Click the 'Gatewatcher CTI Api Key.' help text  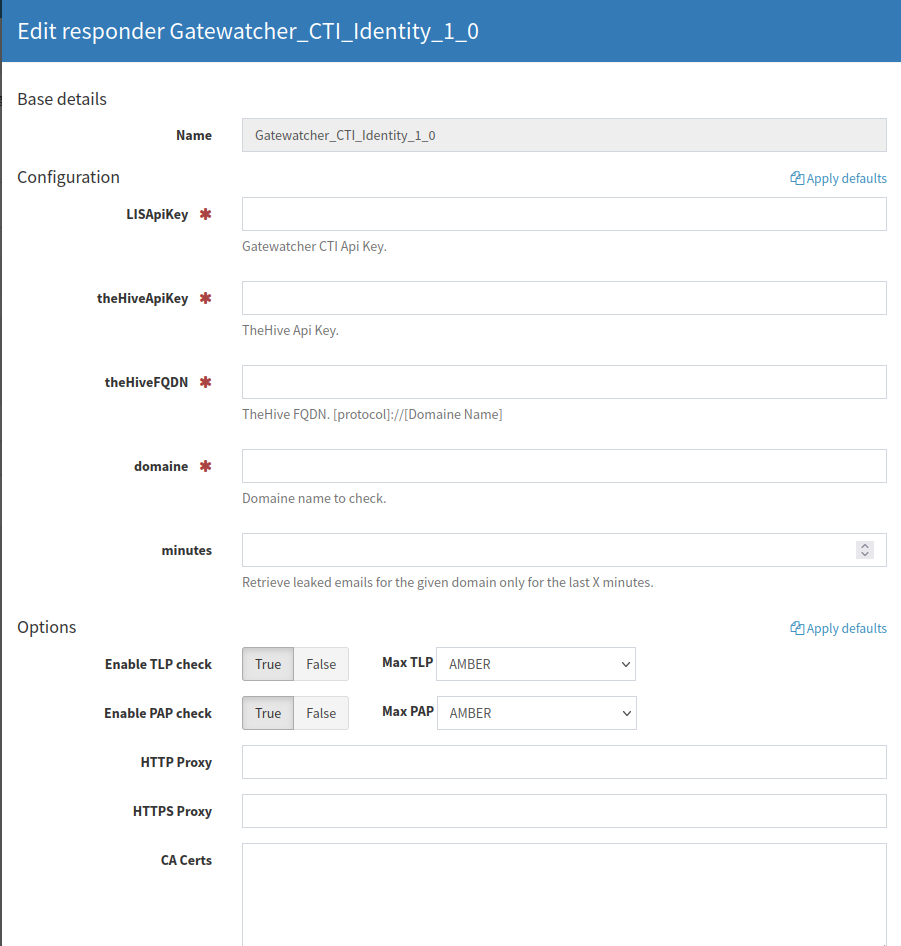[314, 246]
